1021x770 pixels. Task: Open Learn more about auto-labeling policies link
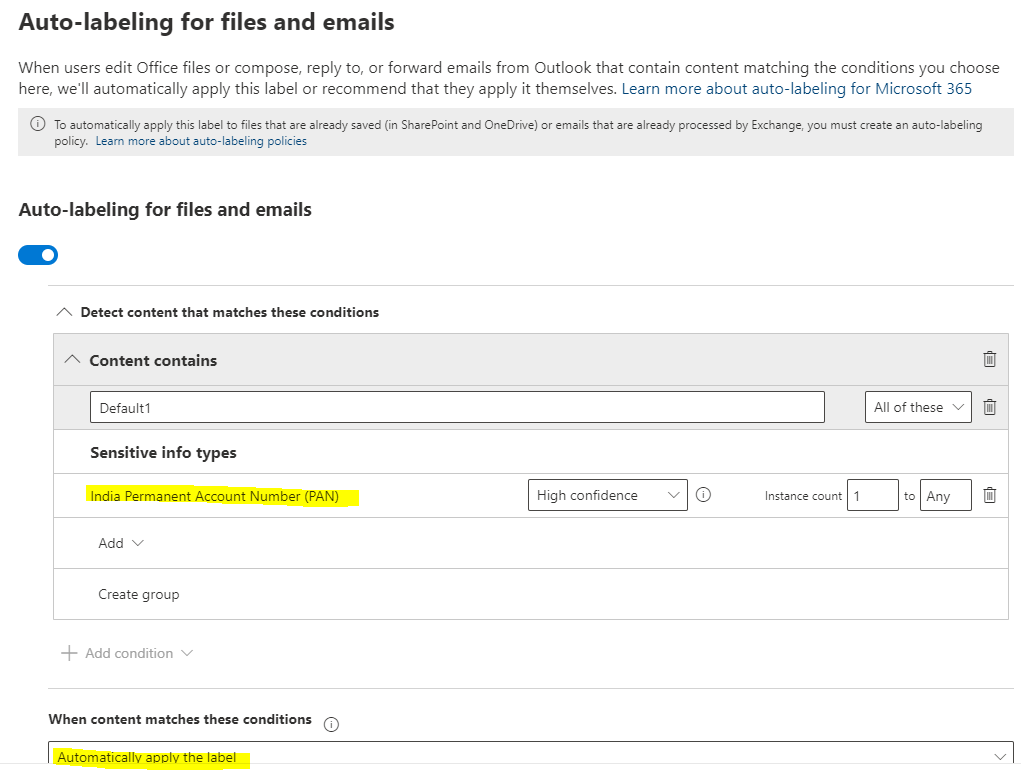201,141
